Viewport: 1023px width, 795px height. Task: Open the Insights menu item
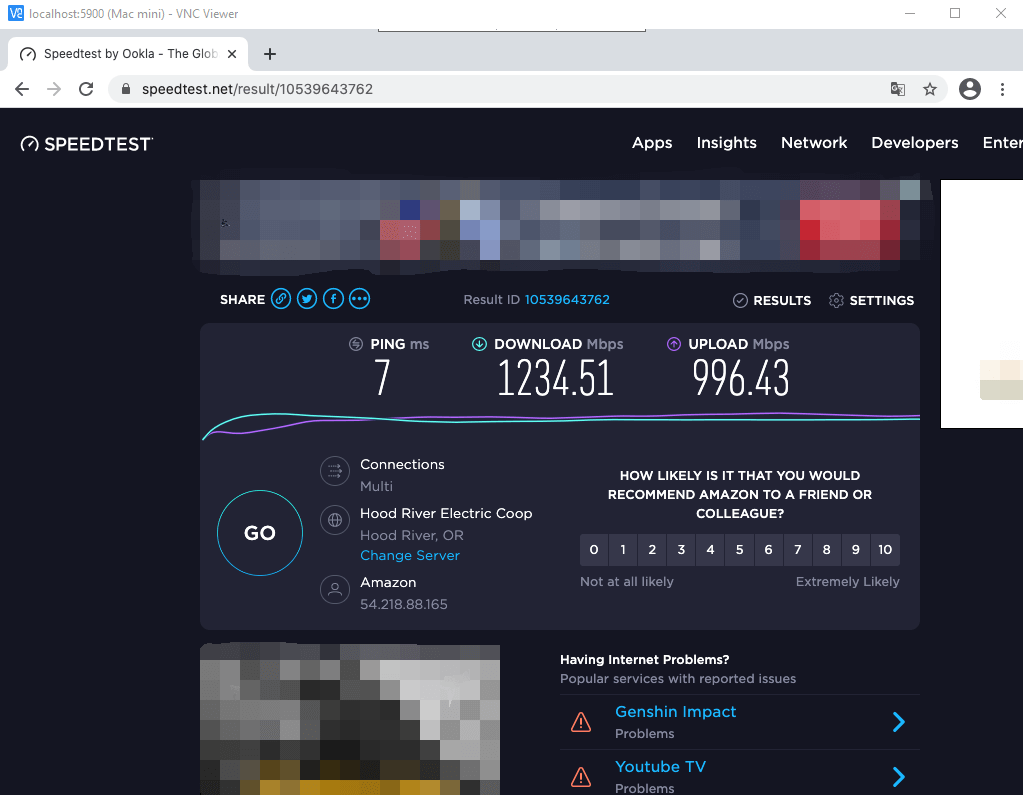[x=726, y=143]
